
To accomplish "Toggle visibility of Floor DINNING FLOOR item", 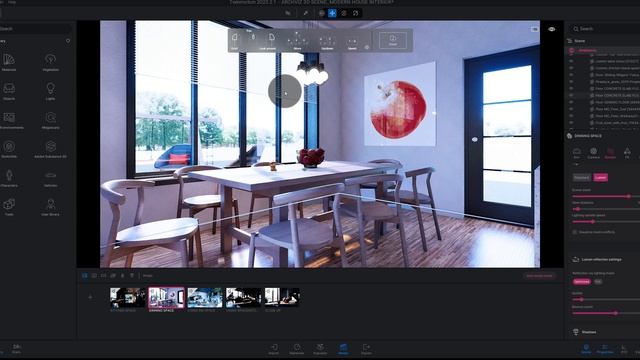I will click(x=571, y=102).
